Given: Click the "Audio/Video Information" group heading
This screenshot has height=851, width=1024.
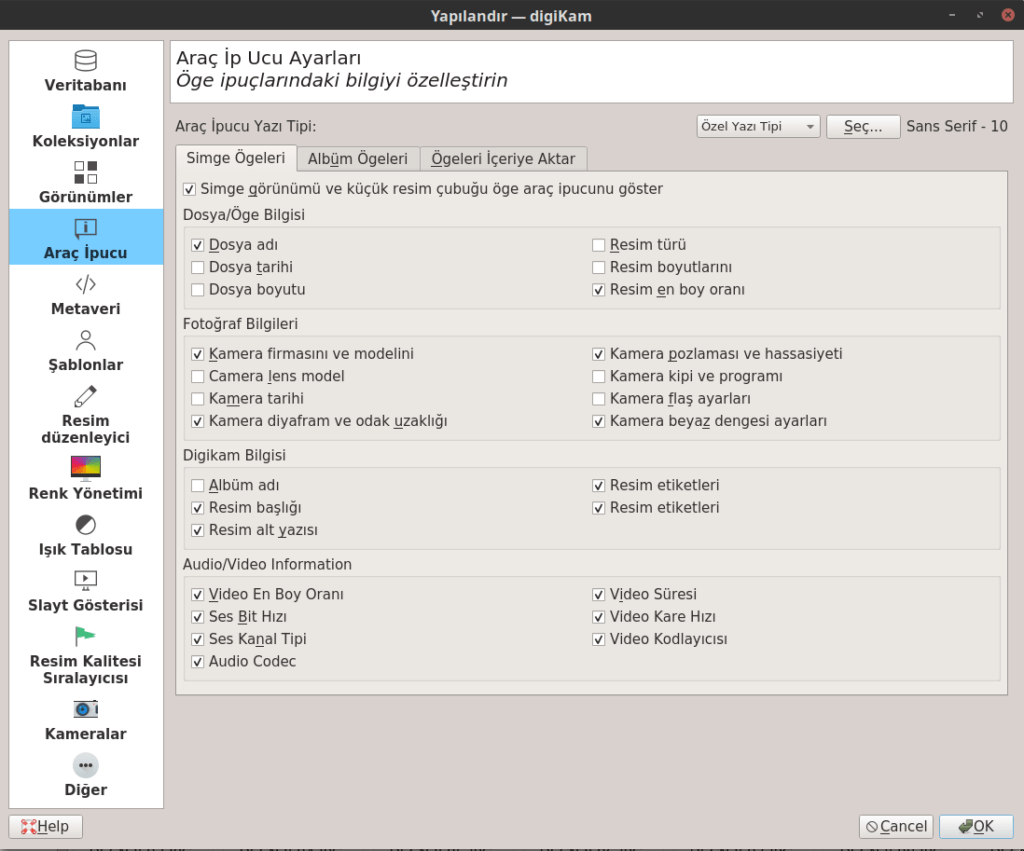Looking at the screenshot, I should 267,564.
